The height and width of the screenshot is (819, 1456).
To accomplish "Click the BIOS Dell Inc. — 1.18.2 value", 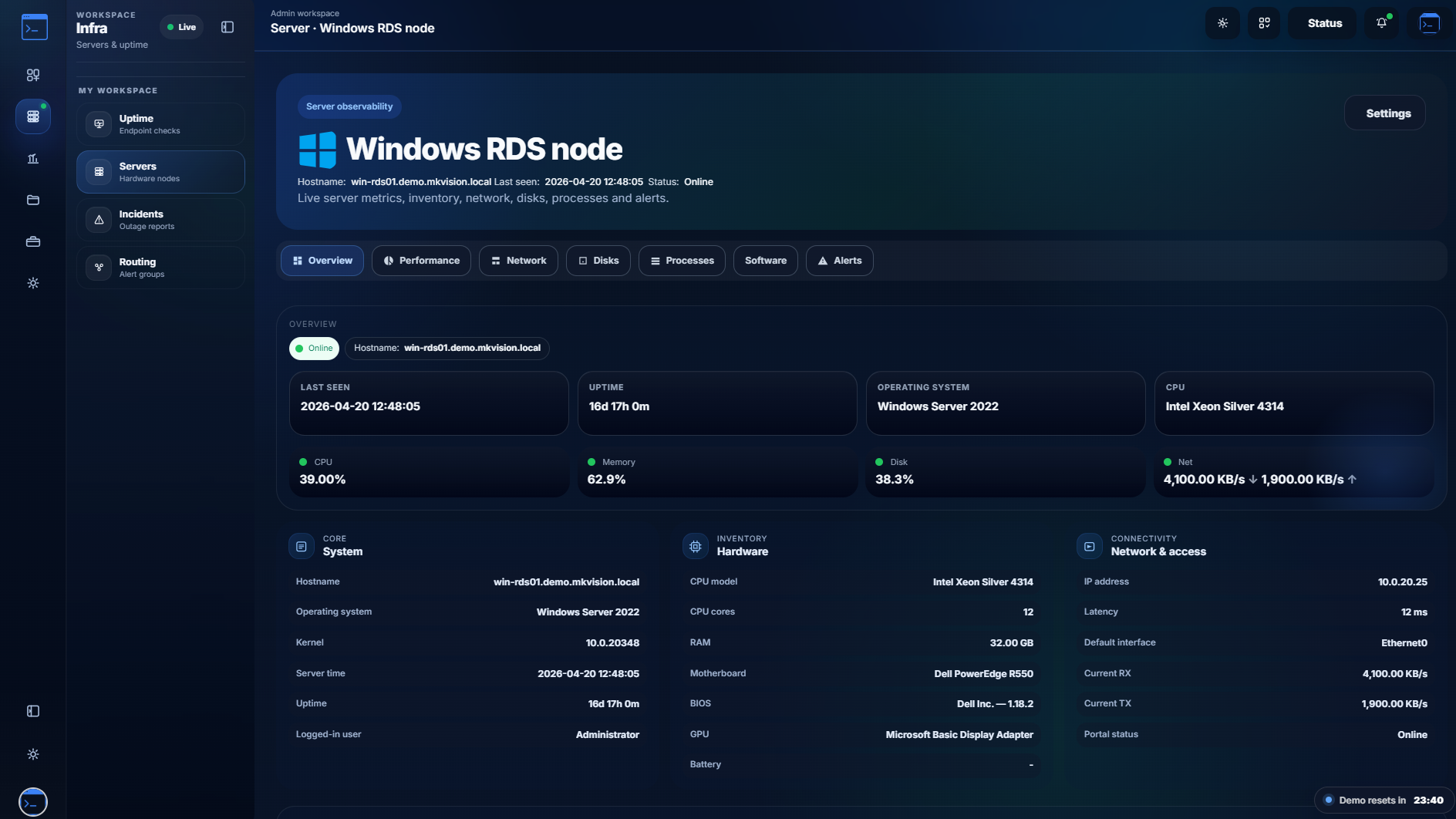I will [996, 704].
